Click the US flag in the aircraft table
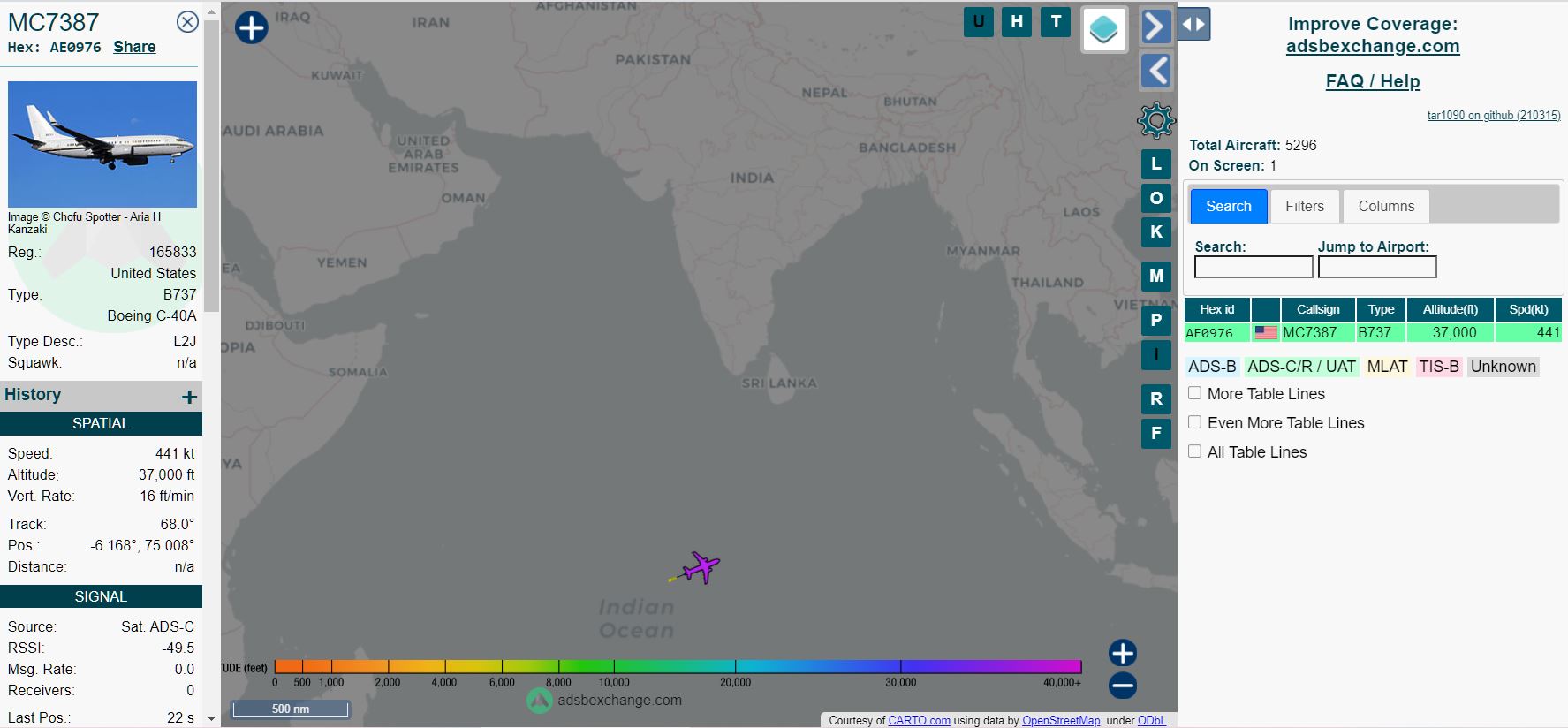 pos(1266,333)
